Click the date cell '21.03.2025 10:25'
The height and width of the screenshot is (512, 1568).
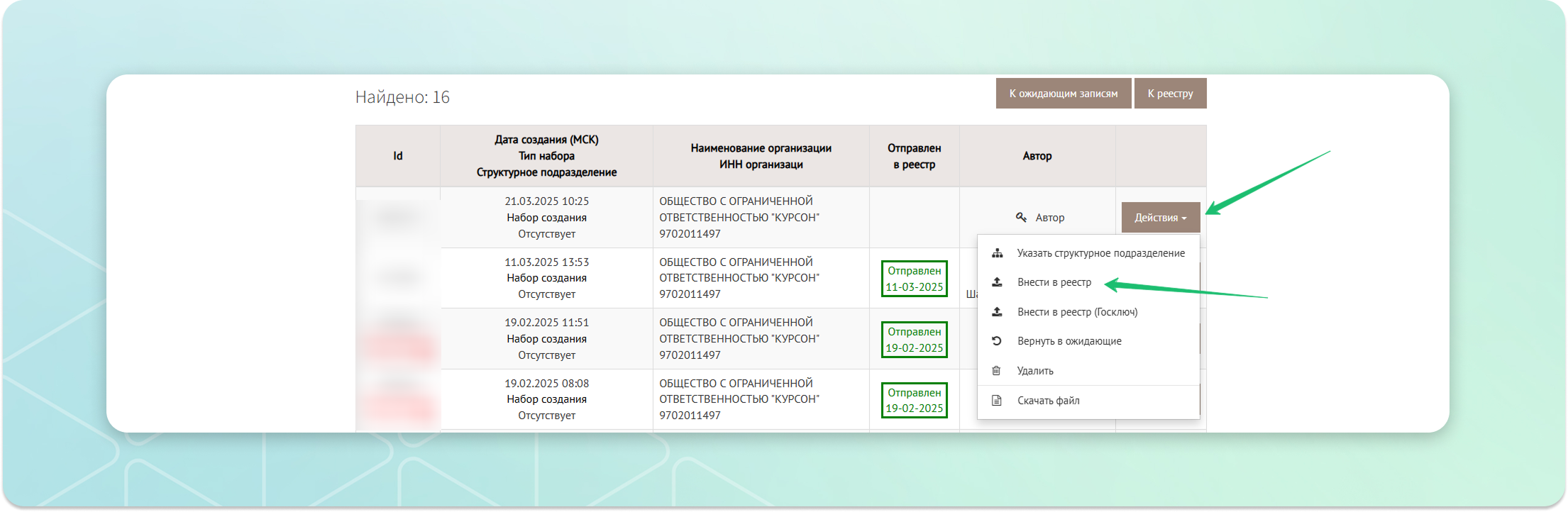(x=546, y=201)
